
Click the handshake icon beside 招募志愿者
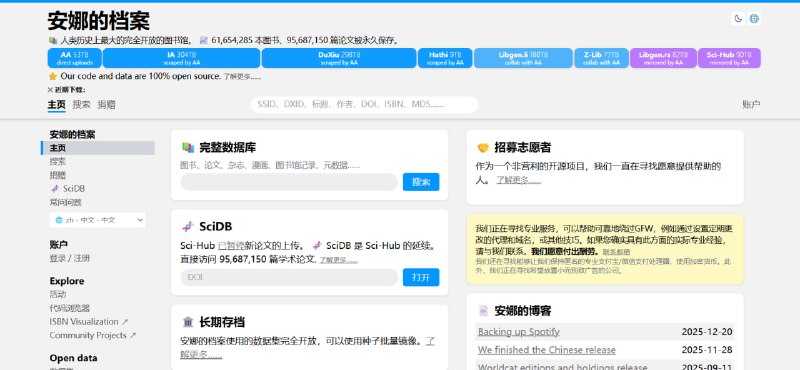click(x=483, y=148)
